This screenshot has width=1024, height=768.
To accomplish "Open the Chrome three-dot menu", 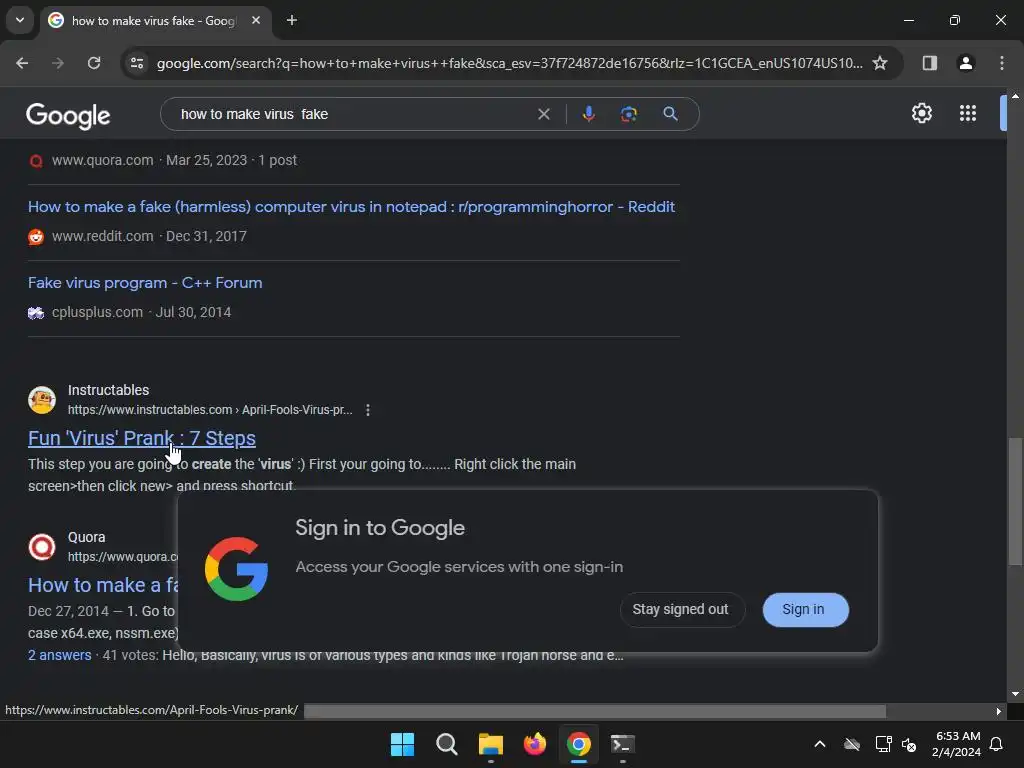I will click(1001, 63).
